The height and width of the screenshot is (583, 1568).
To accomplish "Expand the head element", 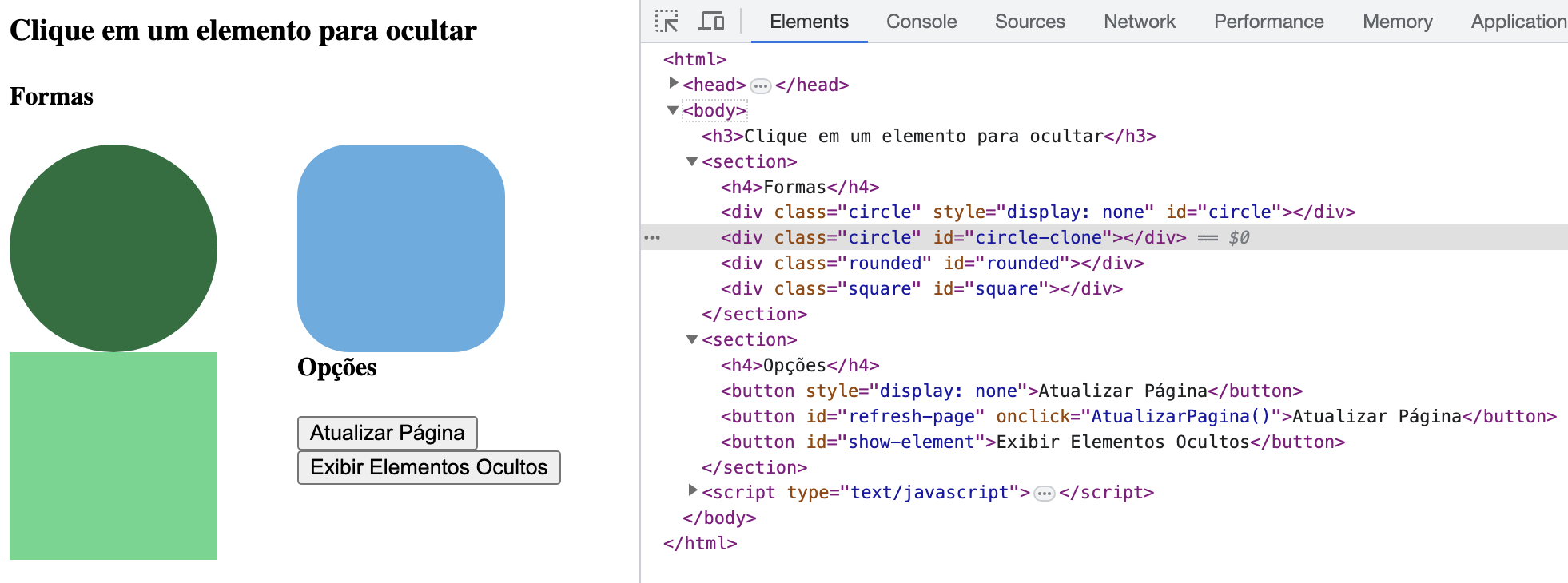I will click(674, 83).
